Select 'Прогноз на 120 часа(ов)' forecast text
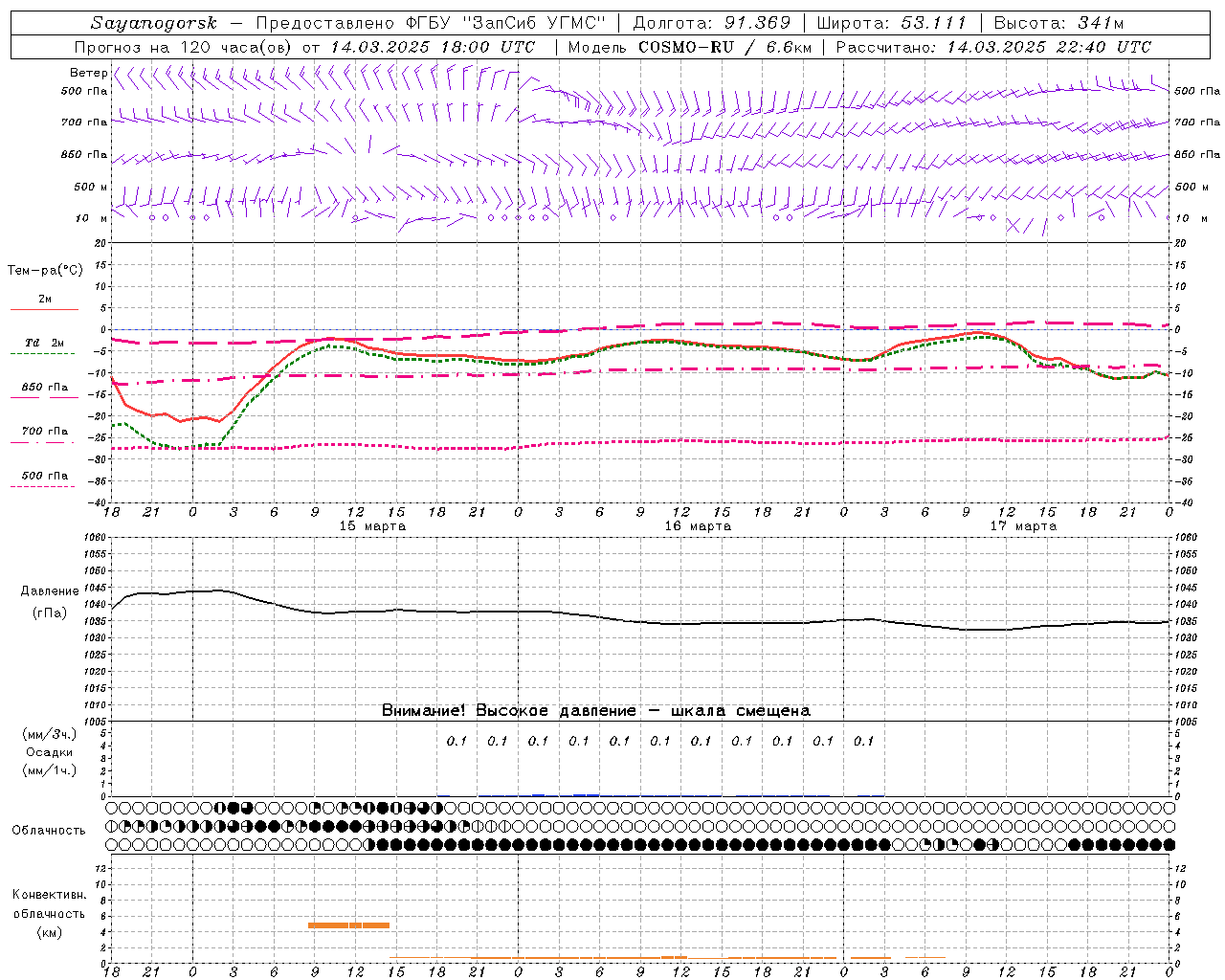This screenshot has width=1225, height=980. coord(184,47)
